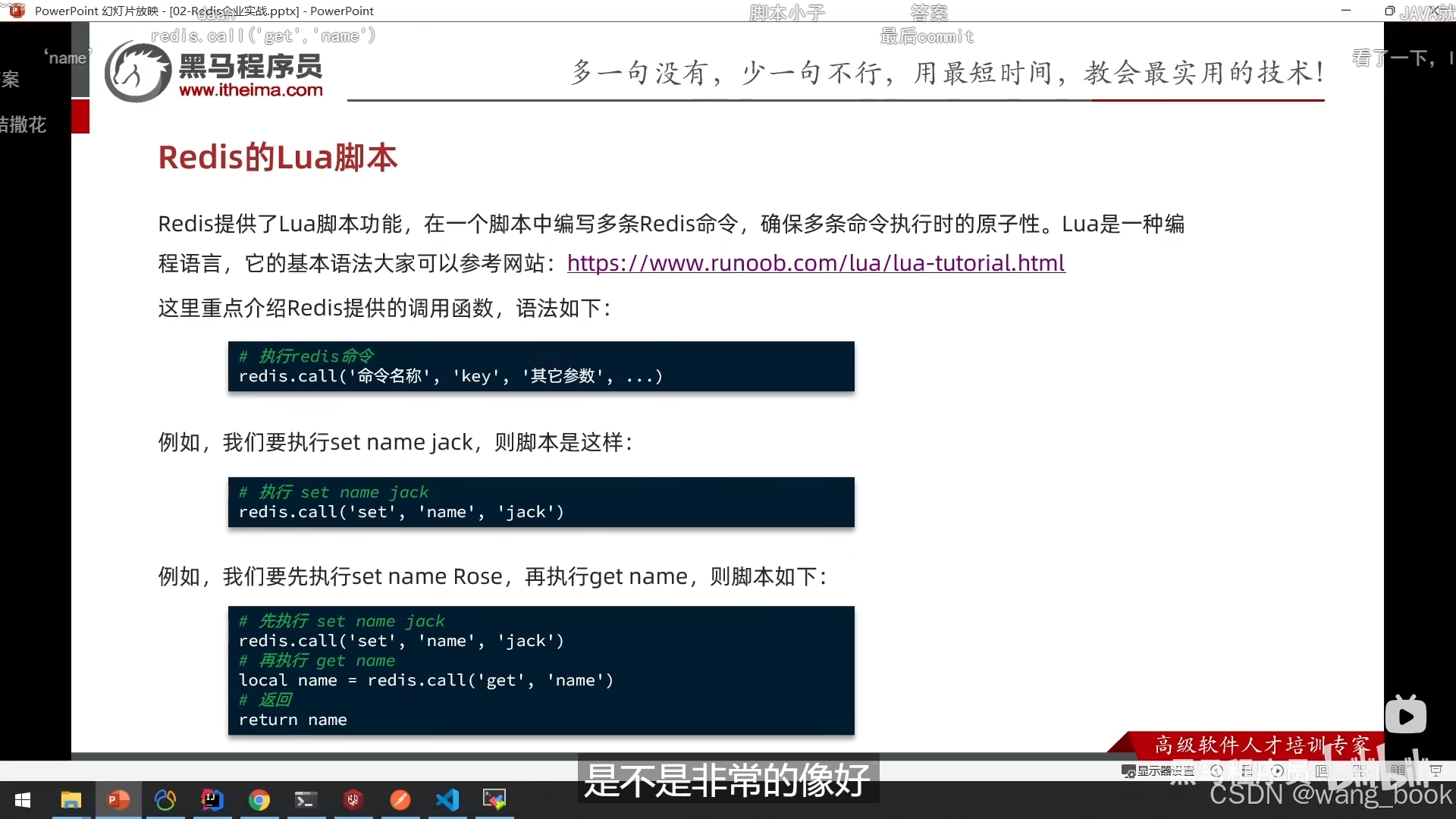Open File Explorer from taskbar

(71, 800)
